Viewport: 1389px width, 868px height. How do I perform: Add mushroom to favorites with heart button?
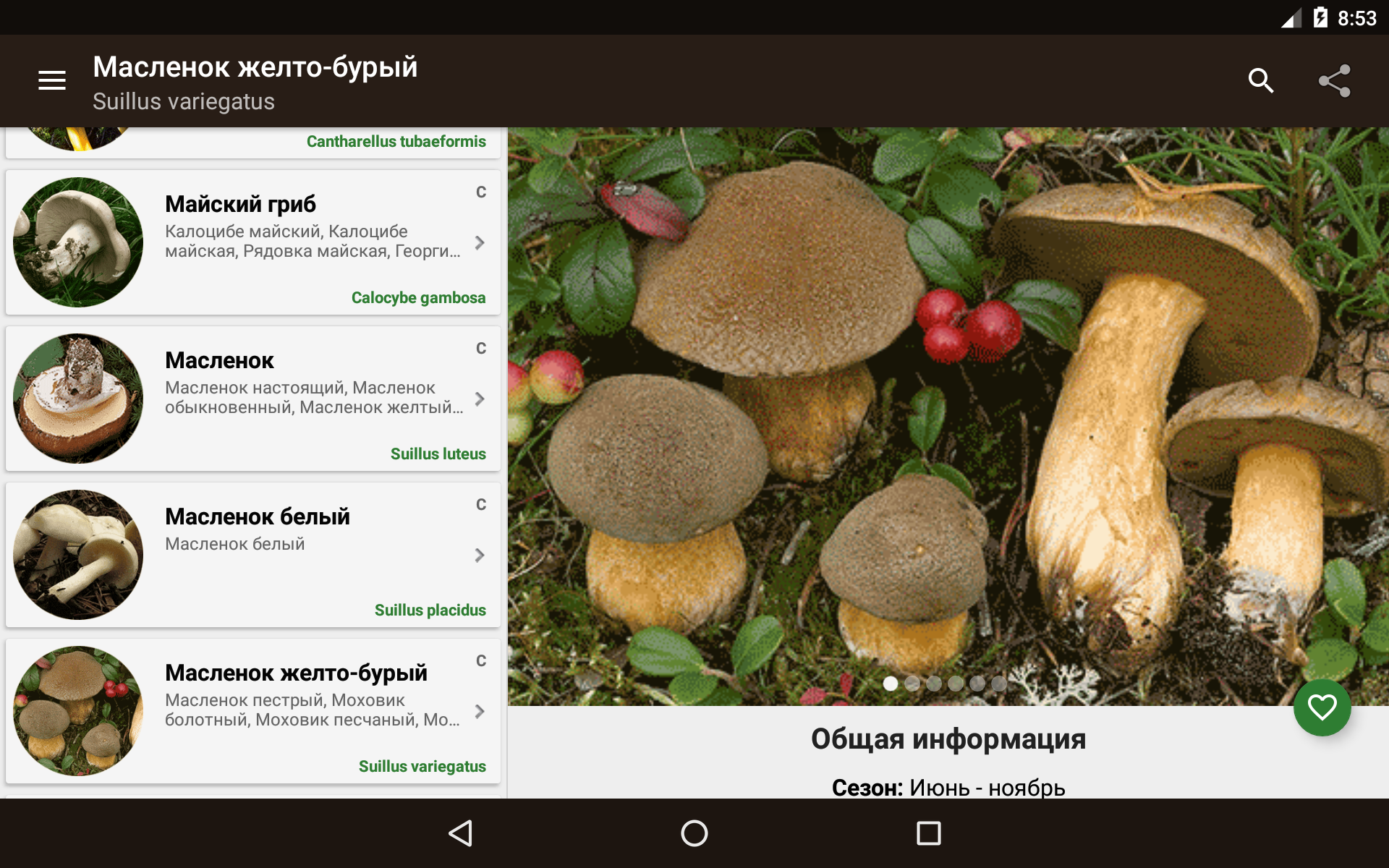[x=1322, y=707]
